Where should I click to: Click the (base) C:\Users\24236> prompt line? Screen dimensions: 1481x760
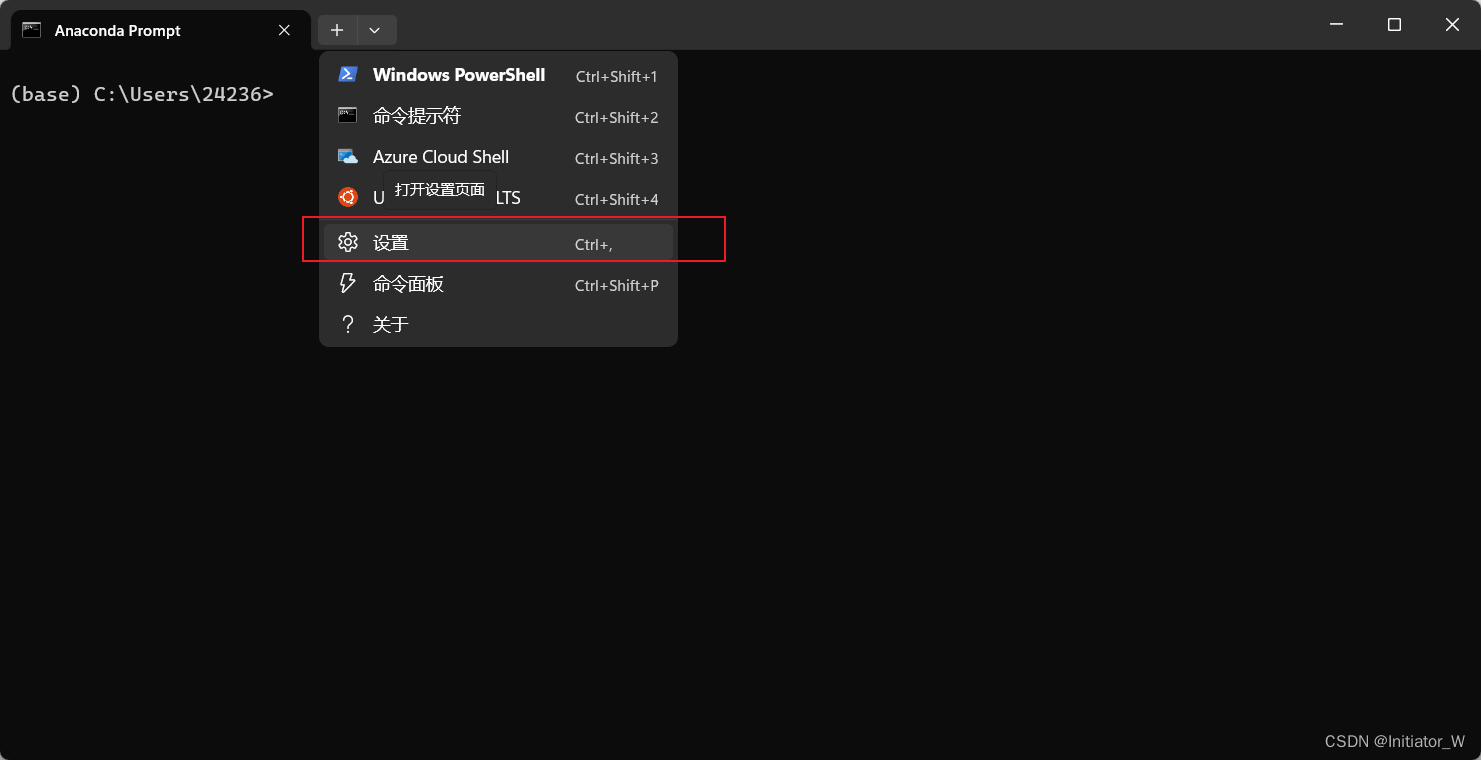[x=141, y=94]
